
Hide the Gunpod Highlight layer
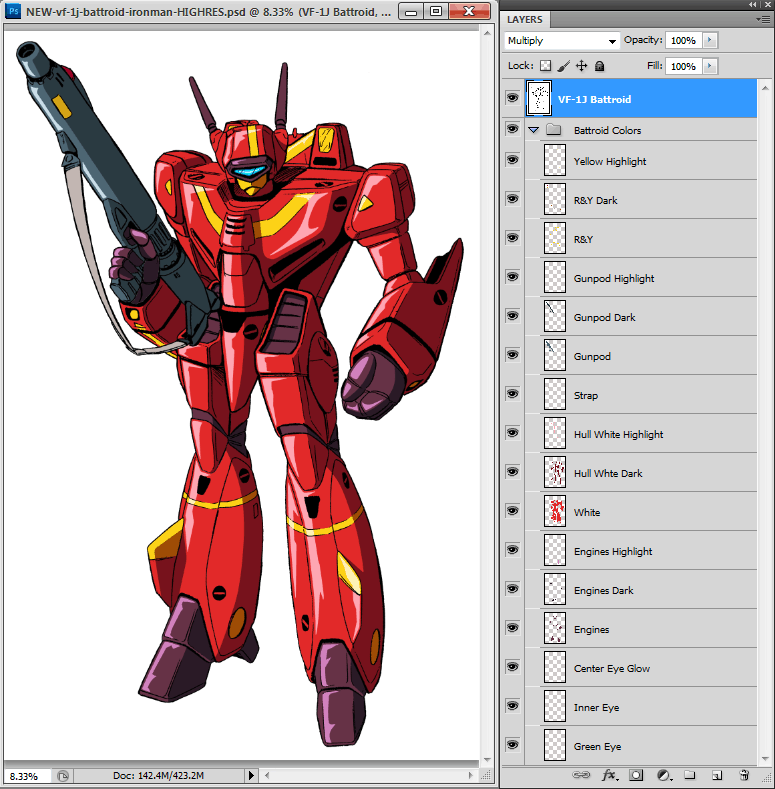512,277
